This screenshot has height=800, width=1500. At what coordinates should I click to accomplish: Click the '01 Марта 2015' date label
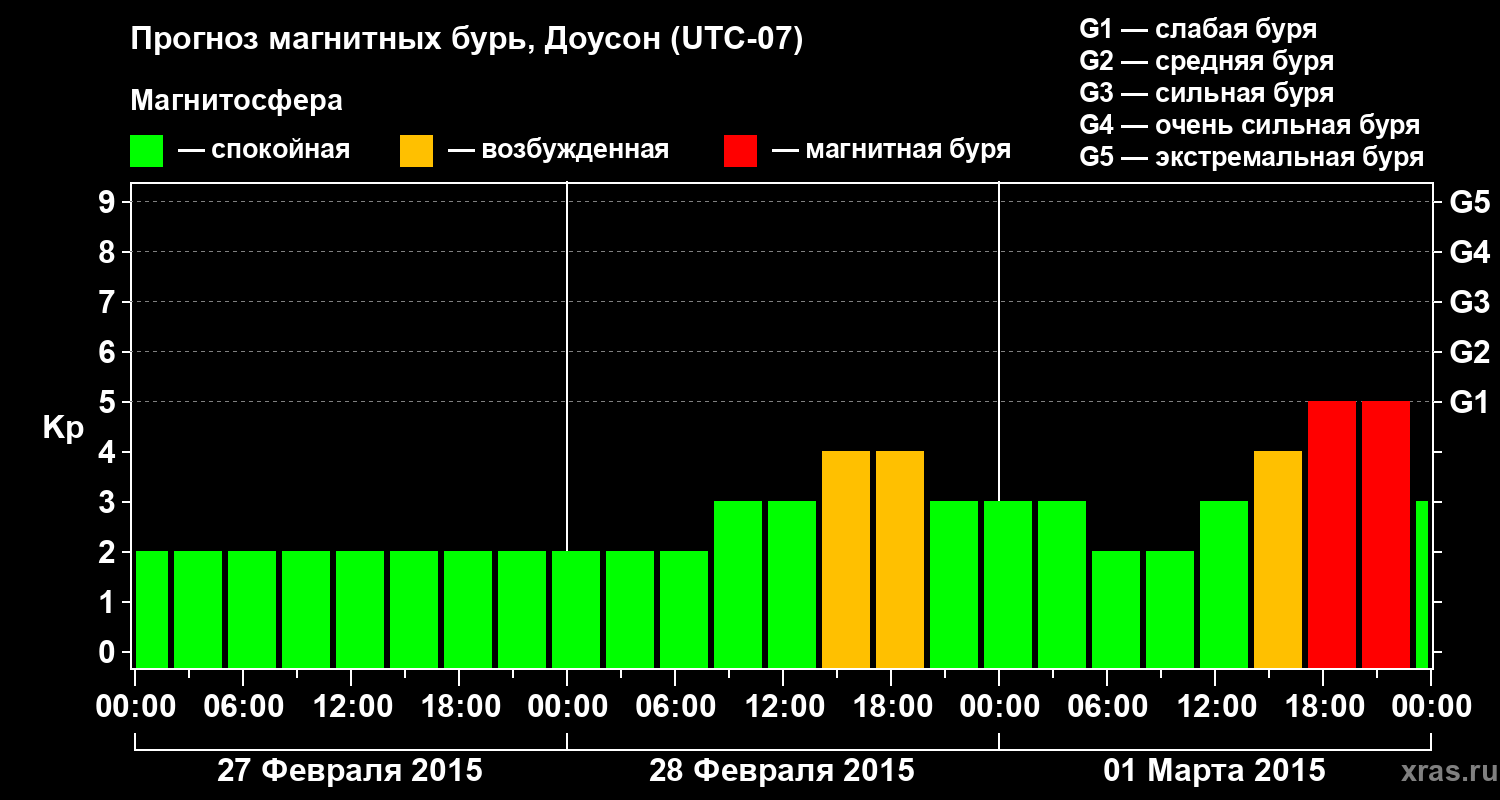click(x=1215, y=771)
